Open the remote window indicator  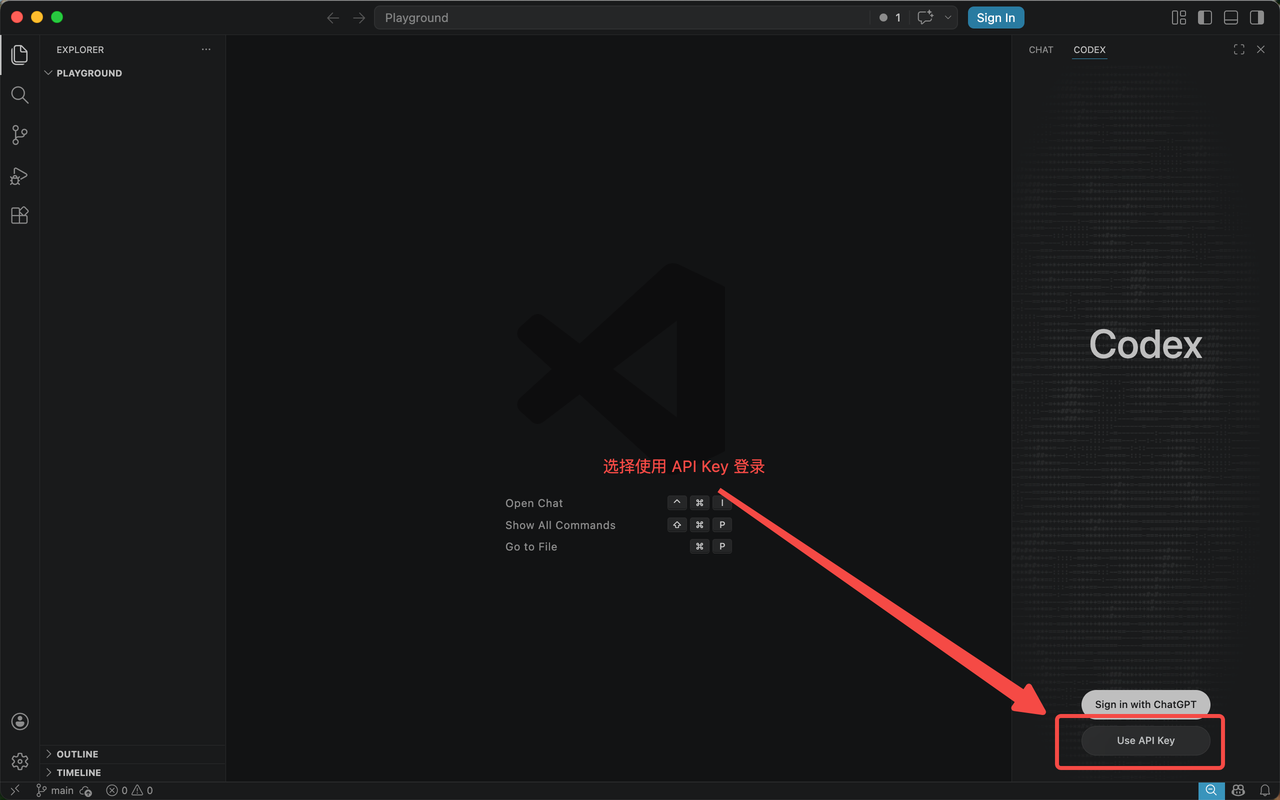[x=14, y=790]
